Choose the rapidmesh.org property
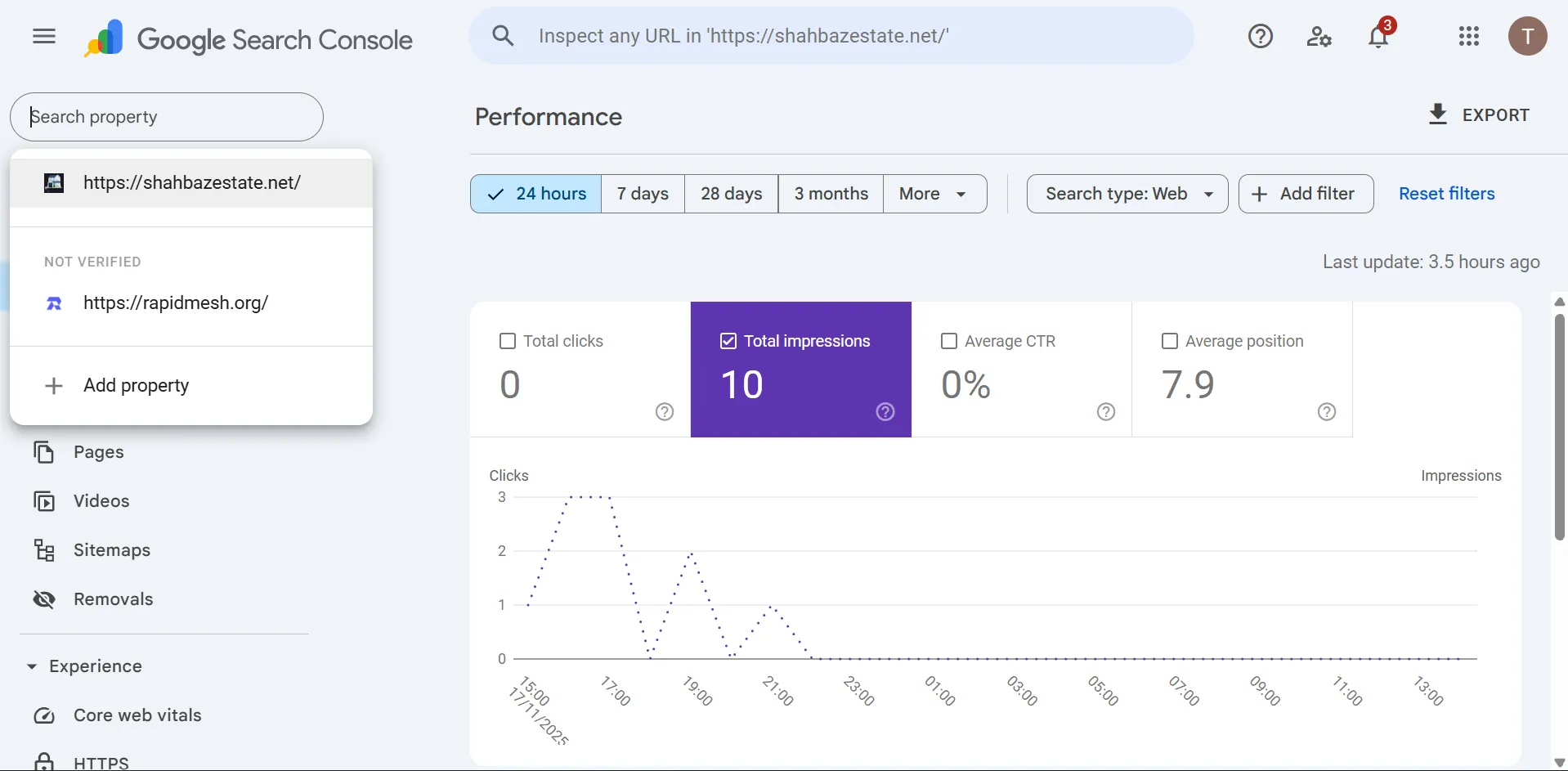 pyautogui.click(x=176, y=303)
